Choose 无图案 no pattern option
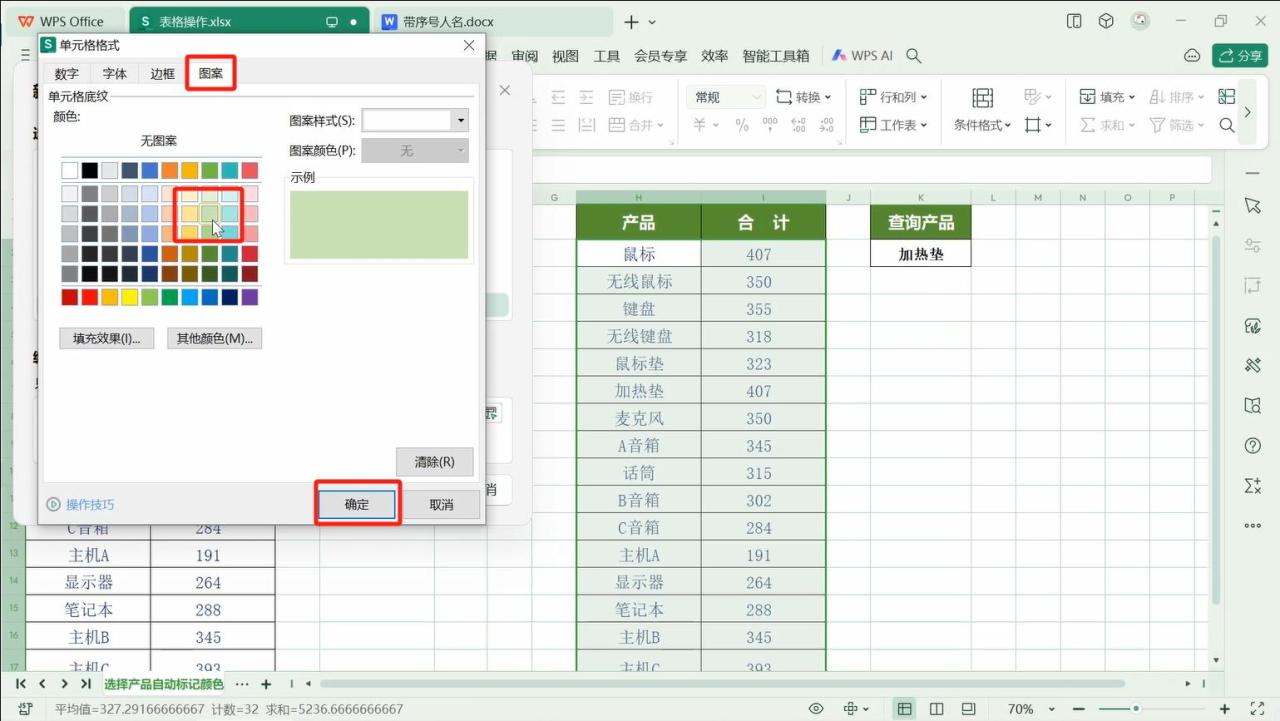Image resolution: width=1280 pixels, height=721 pixels. click(x=159, y=141)
